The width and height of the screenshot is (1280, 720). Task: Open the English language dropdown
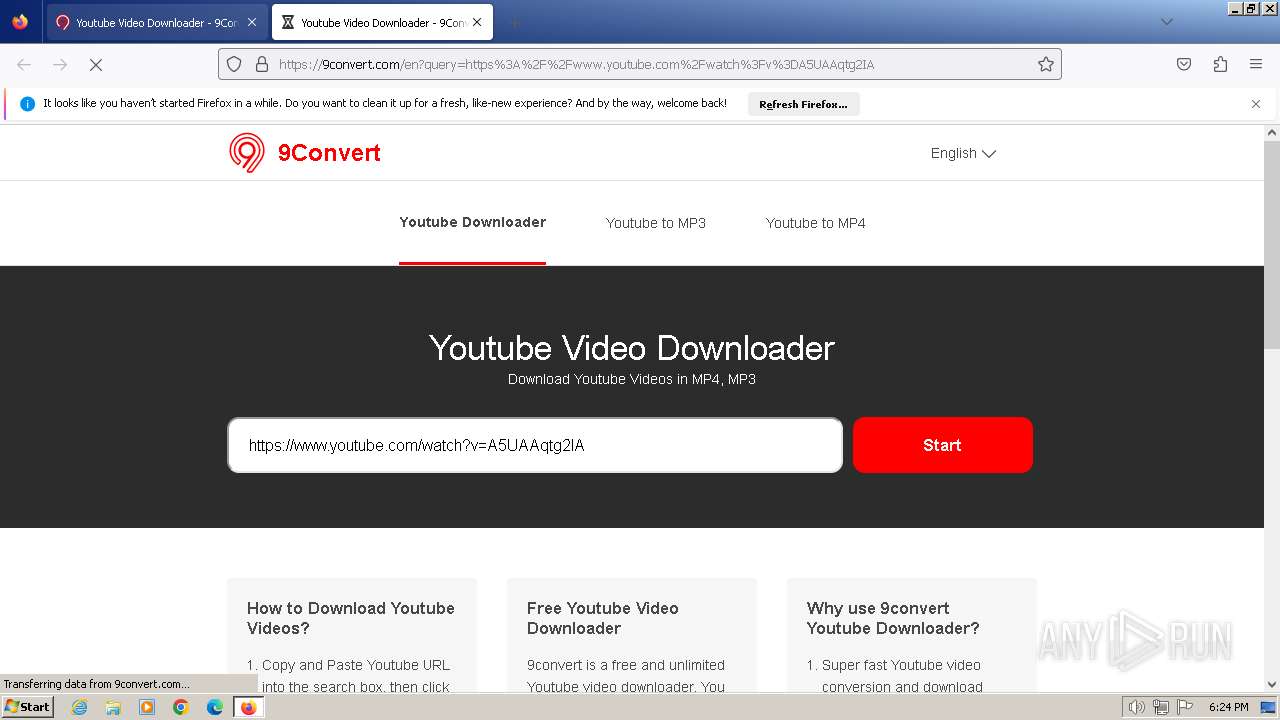pos(963,153)
